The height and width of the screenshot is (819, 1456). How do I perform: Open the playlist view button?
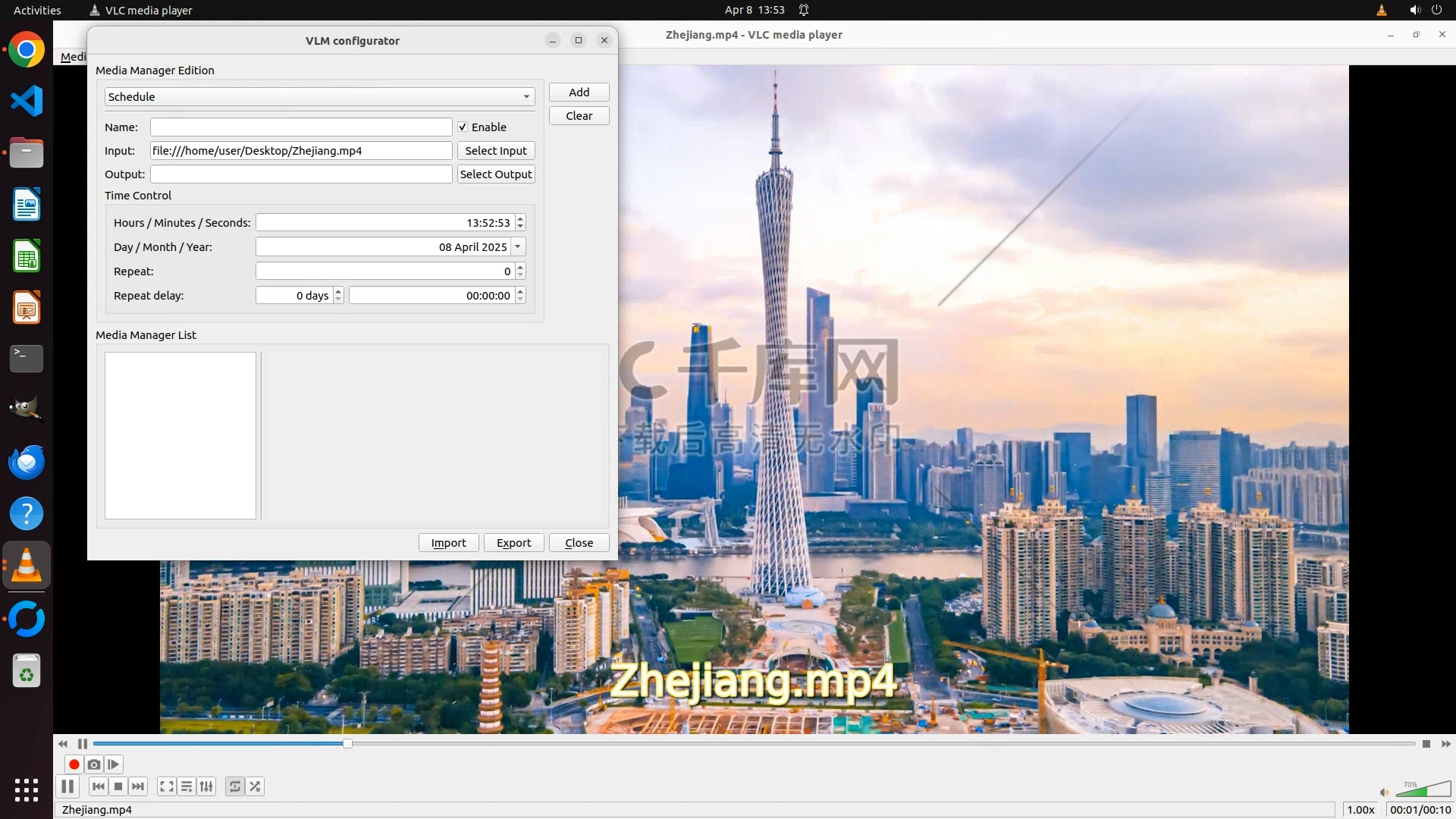(x=187, y=786)
